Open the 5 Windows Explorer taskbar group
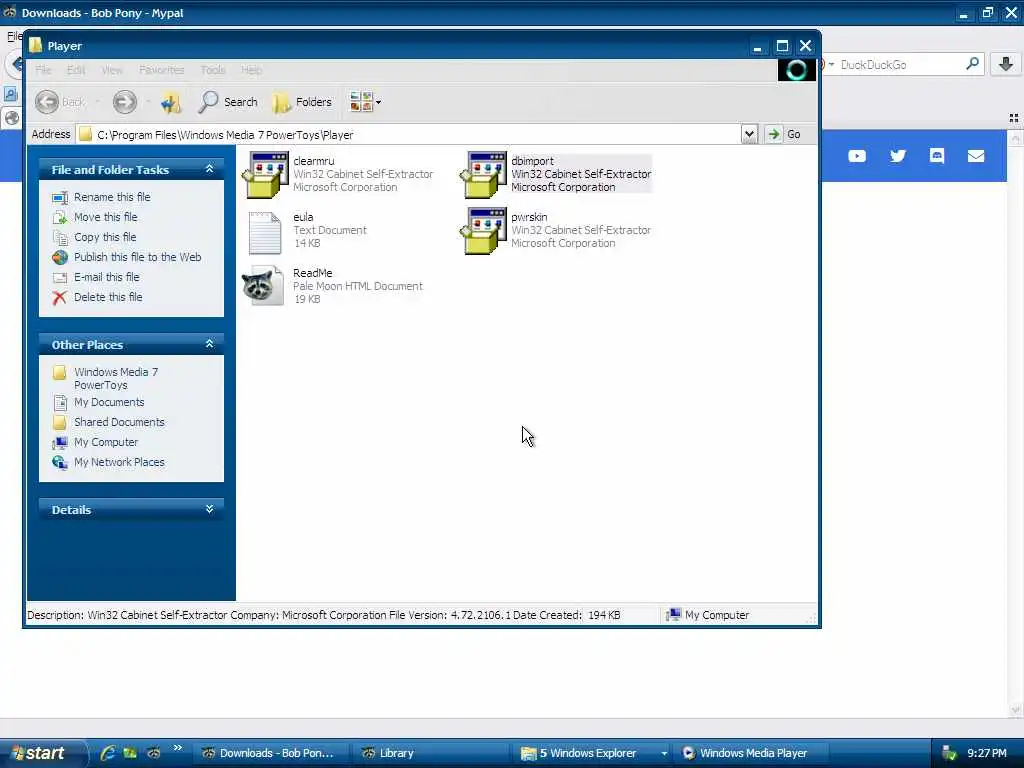The height and width of the screenshot is (768, 1024). [593, 753]
